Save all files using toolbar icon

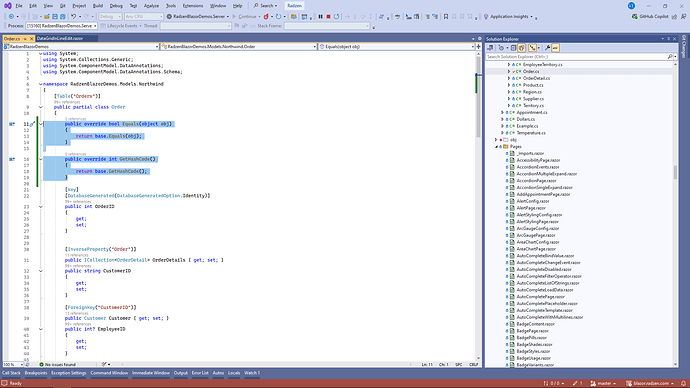pyautogui.click(x=62, y=17)
